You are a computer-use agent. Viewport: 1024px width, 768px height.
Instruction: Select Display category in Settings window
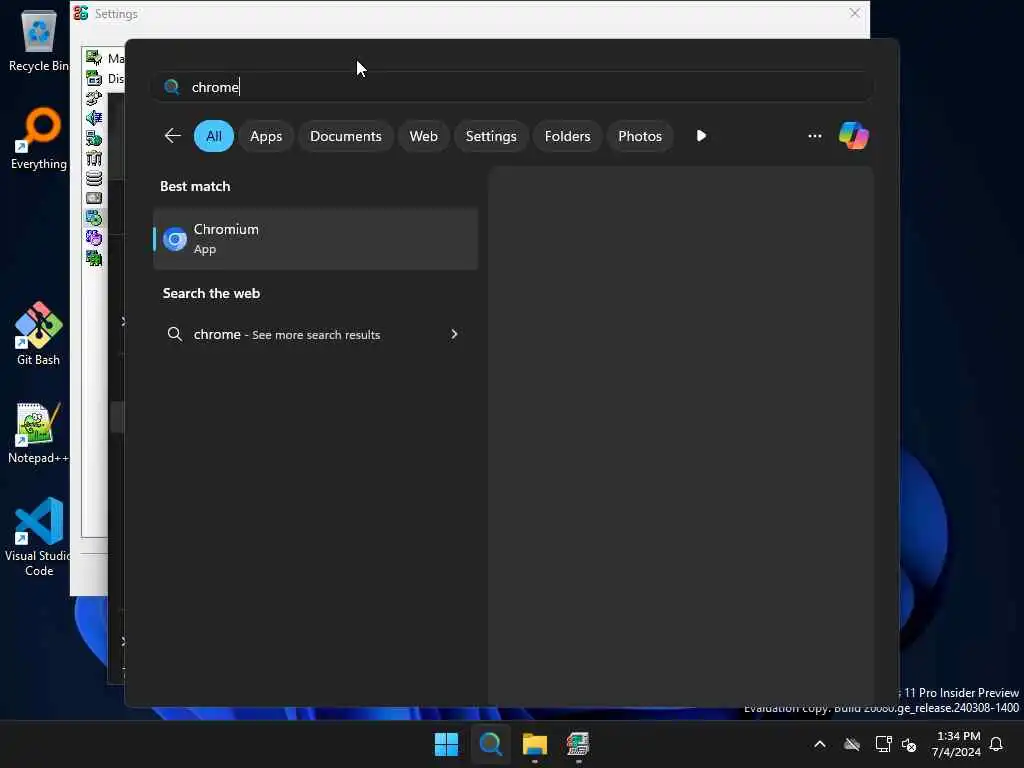(104, 78)
